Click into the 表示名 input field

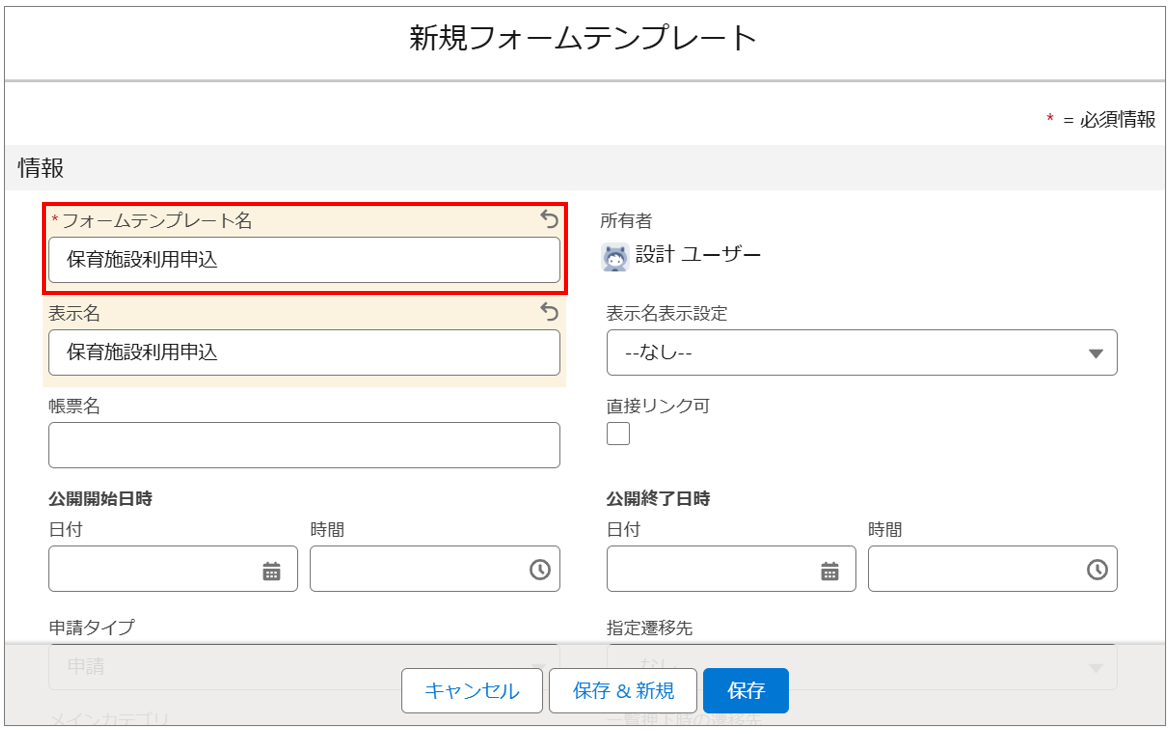303,353
